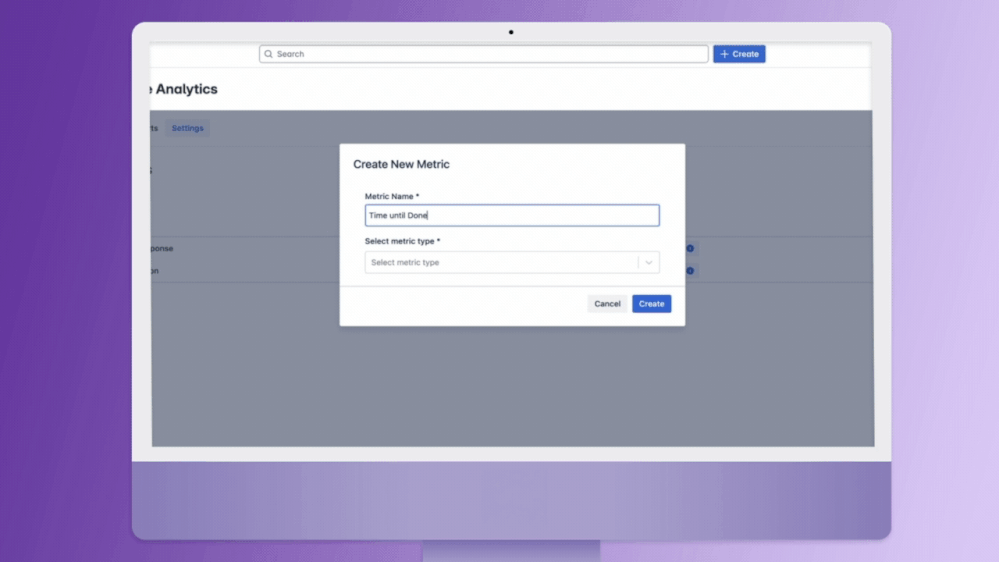Screen dimensions: 999x562
Task: Click the Analytics page title
Action: pos(186,89)
